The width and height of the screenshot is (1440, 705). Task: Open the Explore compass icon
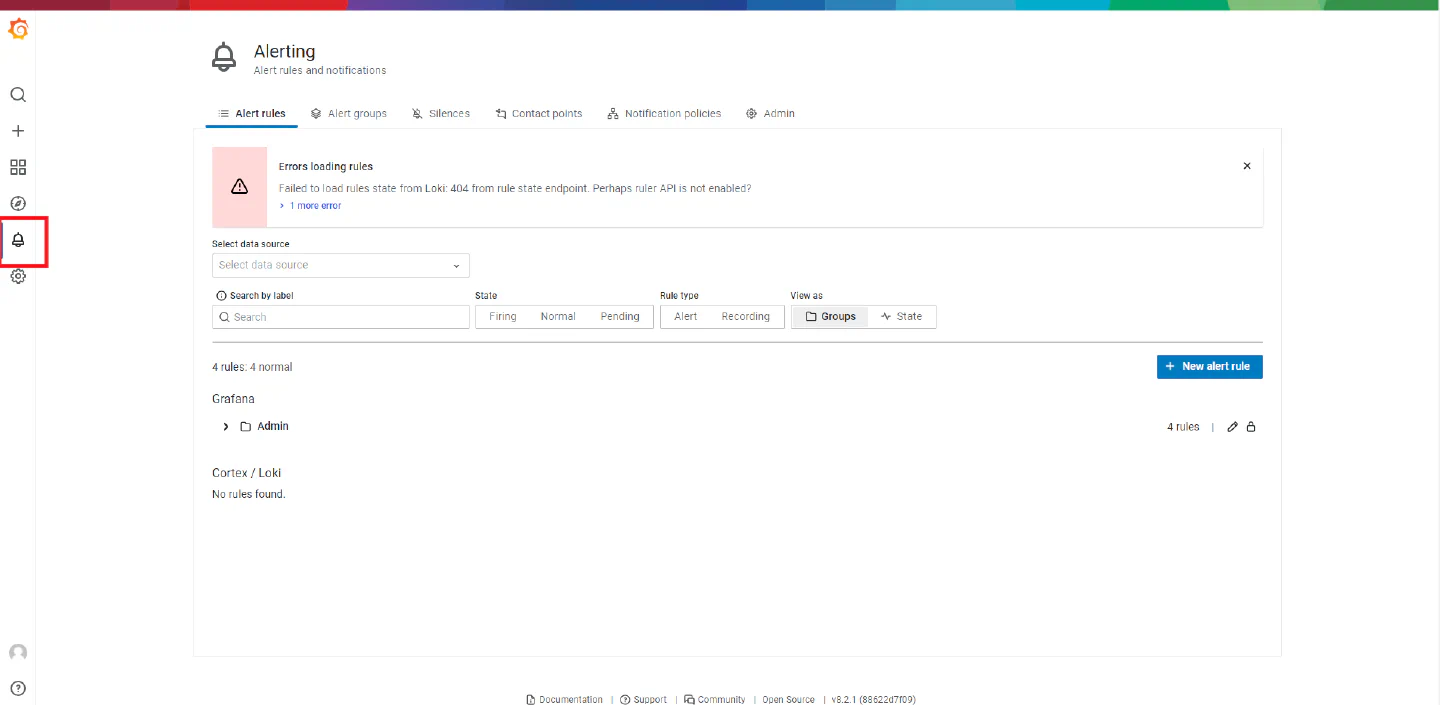tap(18, 203)
